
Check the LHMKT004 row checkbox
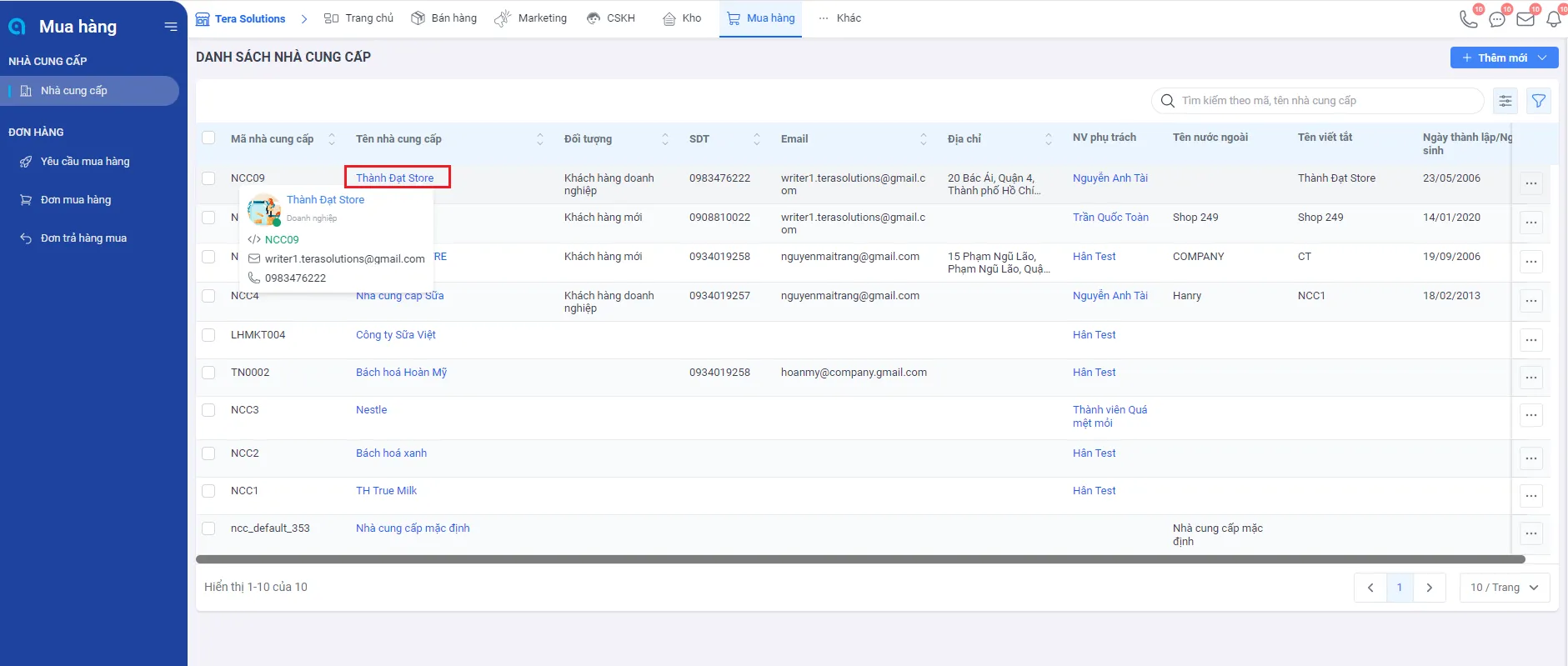(208, 335)
